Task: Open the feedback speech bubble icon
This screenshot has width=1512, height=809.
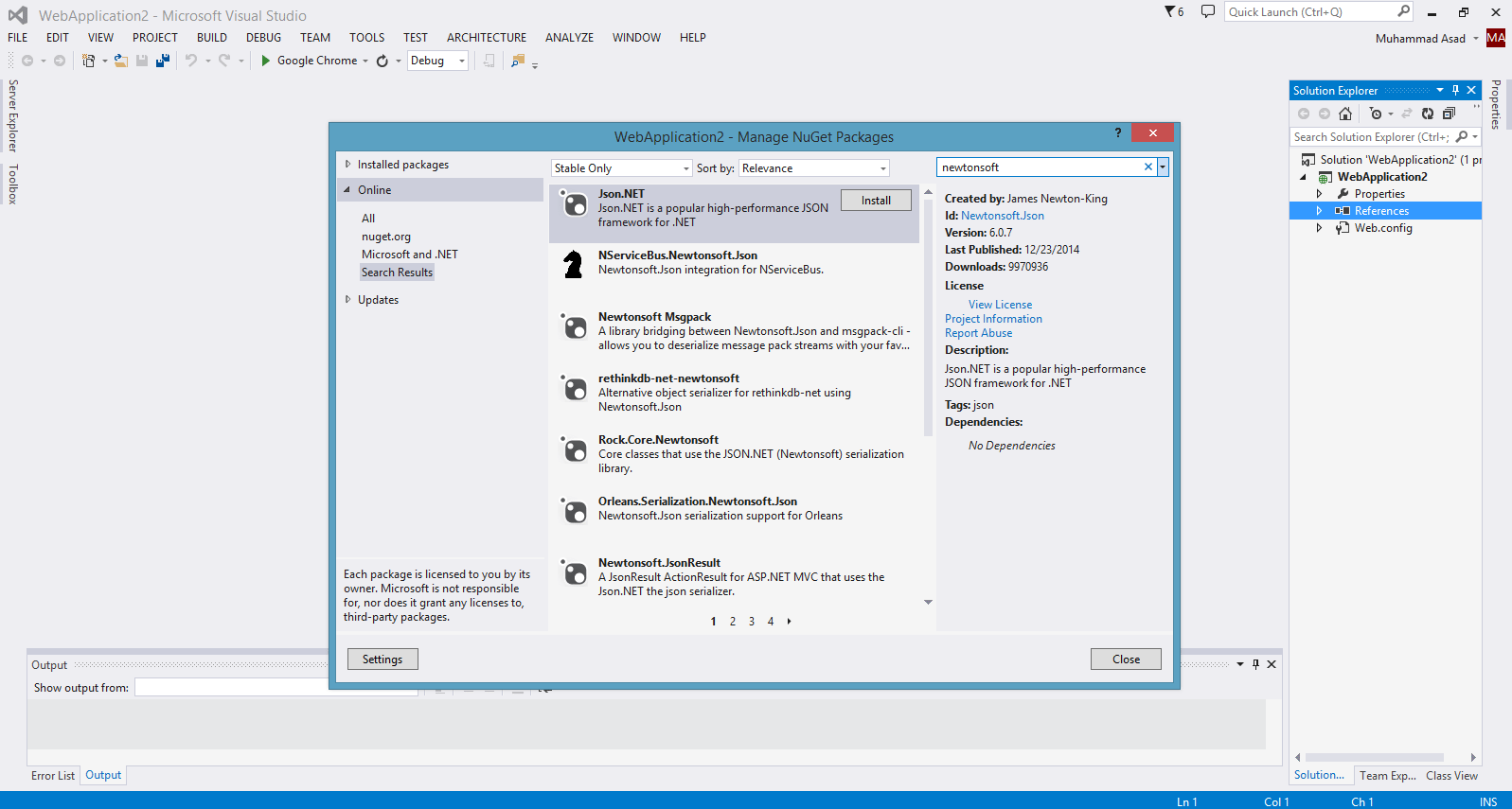Action: (1207, 11)
